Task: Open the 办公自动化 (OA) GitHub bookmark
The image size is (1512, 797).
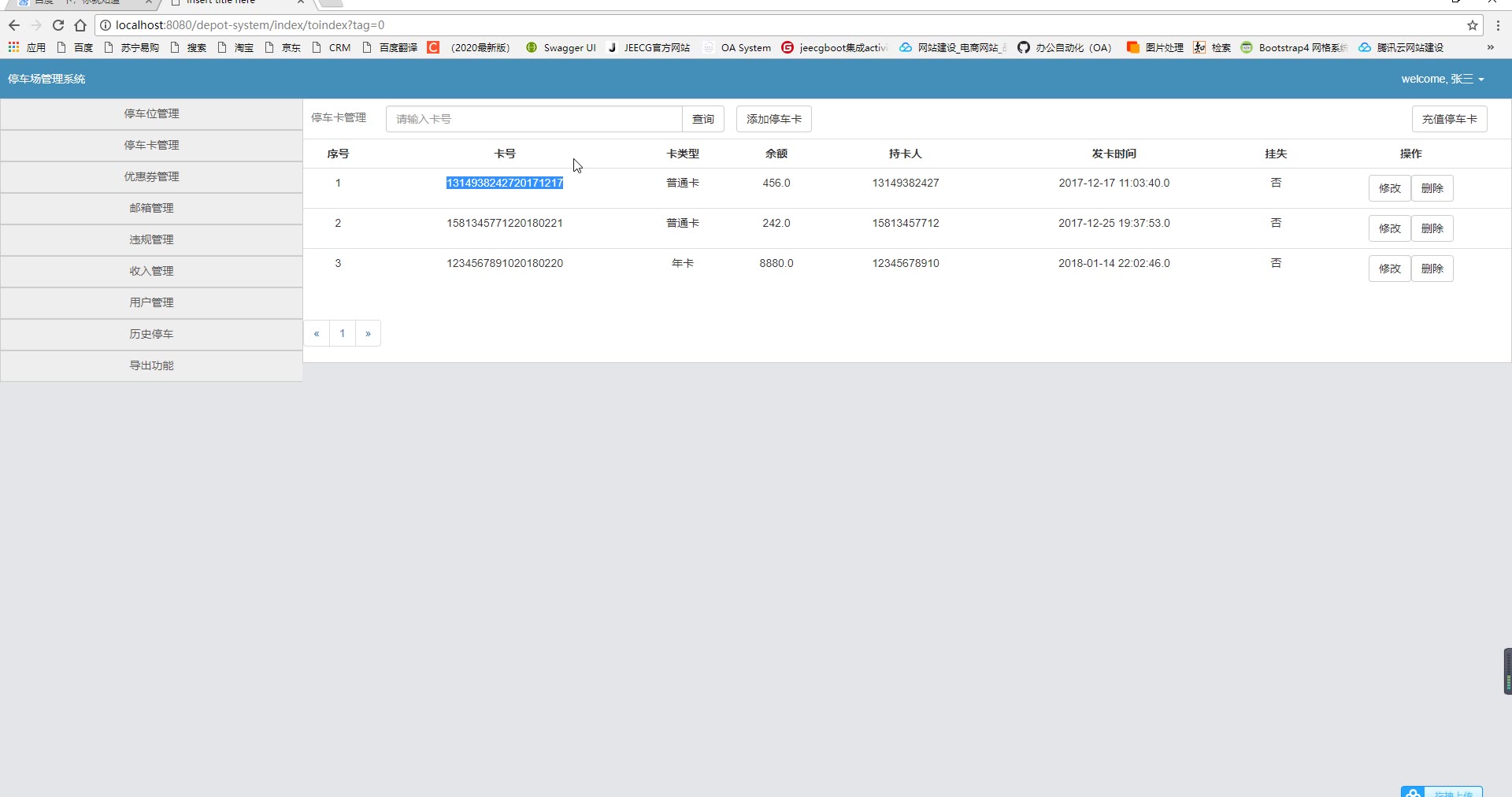Action: tap(1065, 47)
